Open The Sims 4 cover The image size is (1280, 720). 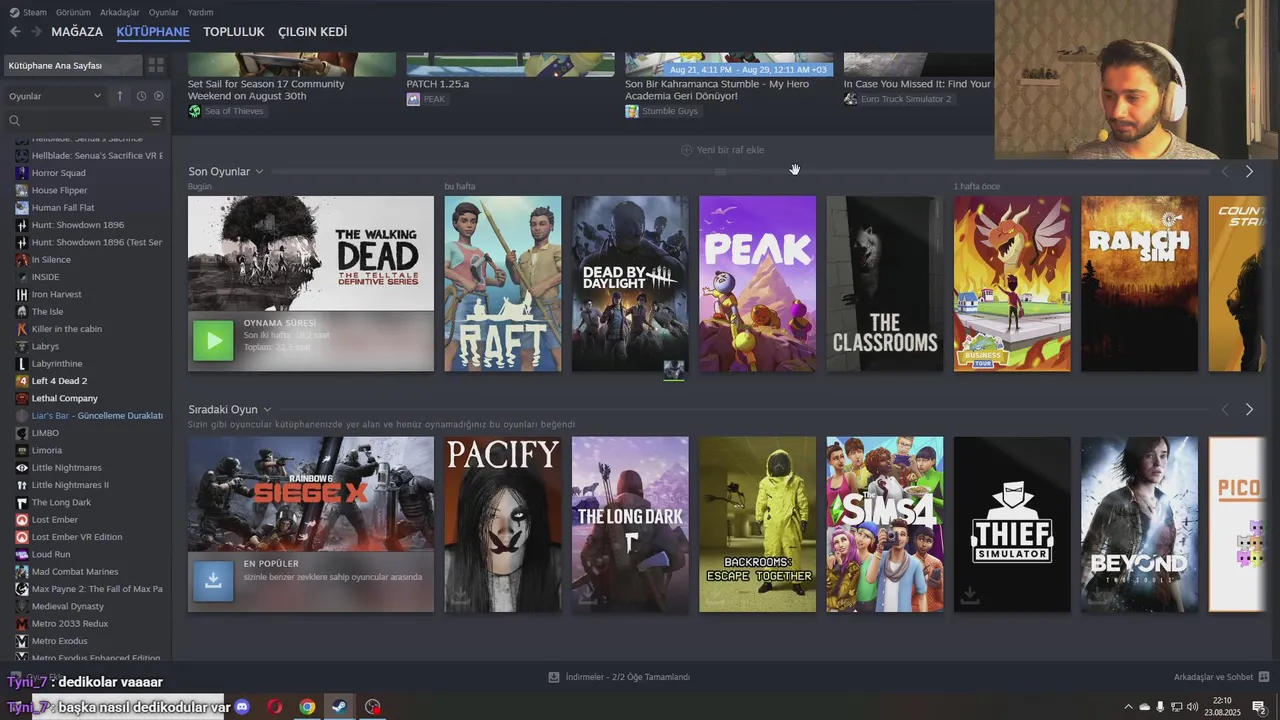(885, 524)
